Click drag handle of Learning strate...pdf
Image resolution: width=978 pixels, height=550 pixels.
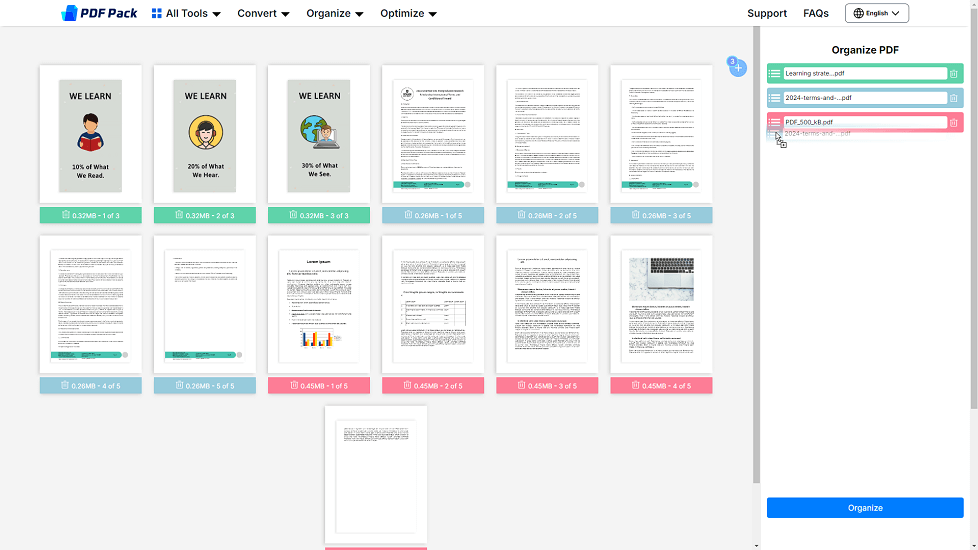(775, 73)
